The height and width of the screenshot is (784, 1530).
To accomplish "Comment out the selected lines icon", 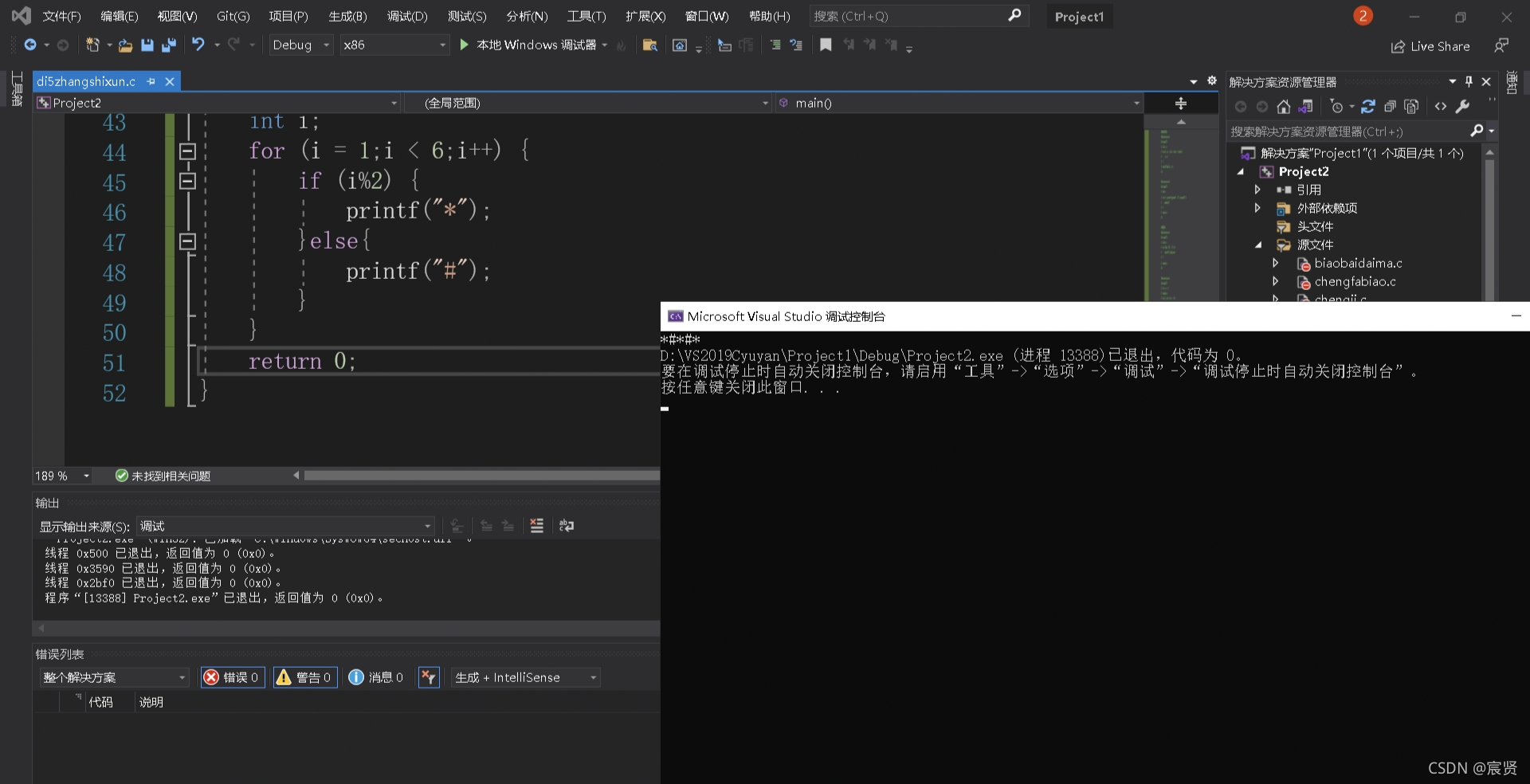I will pyautogui.click(x=775, y=45).
